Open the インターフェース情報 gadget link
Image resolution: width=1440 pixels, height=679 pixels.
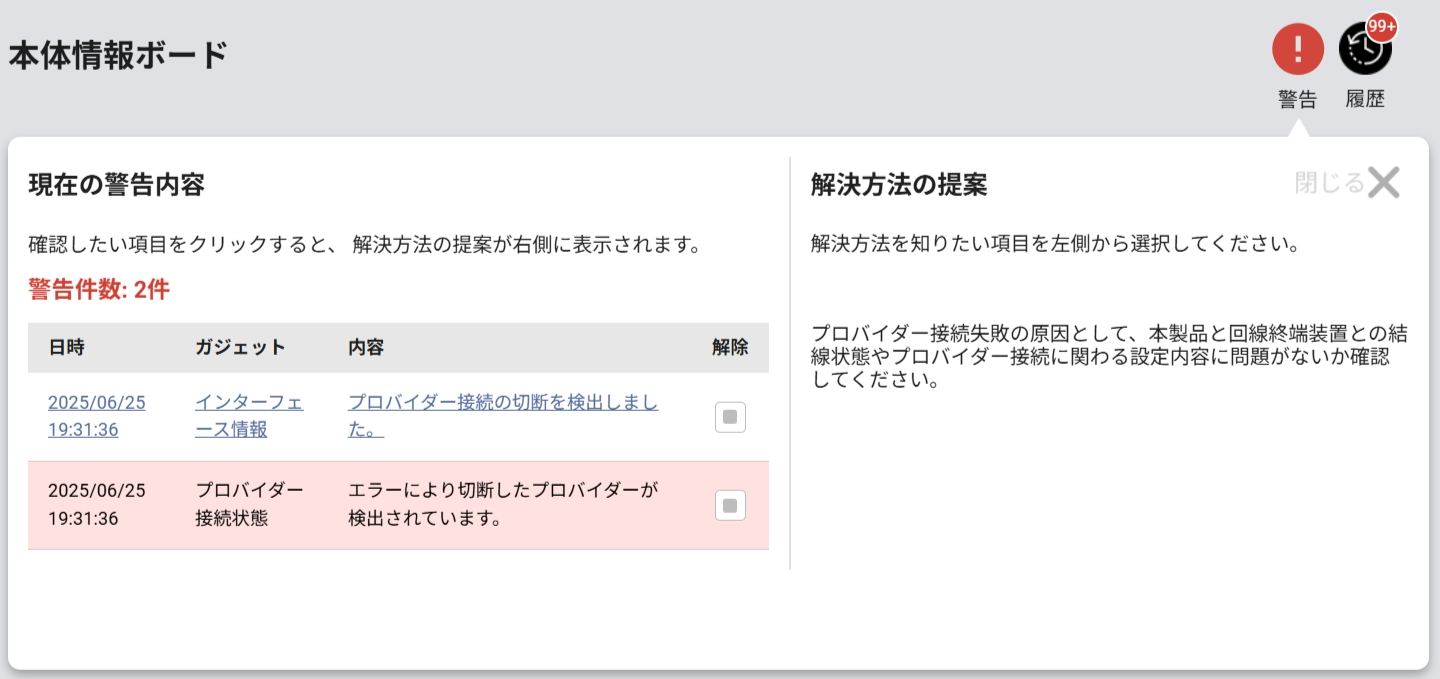click(249, 416)
